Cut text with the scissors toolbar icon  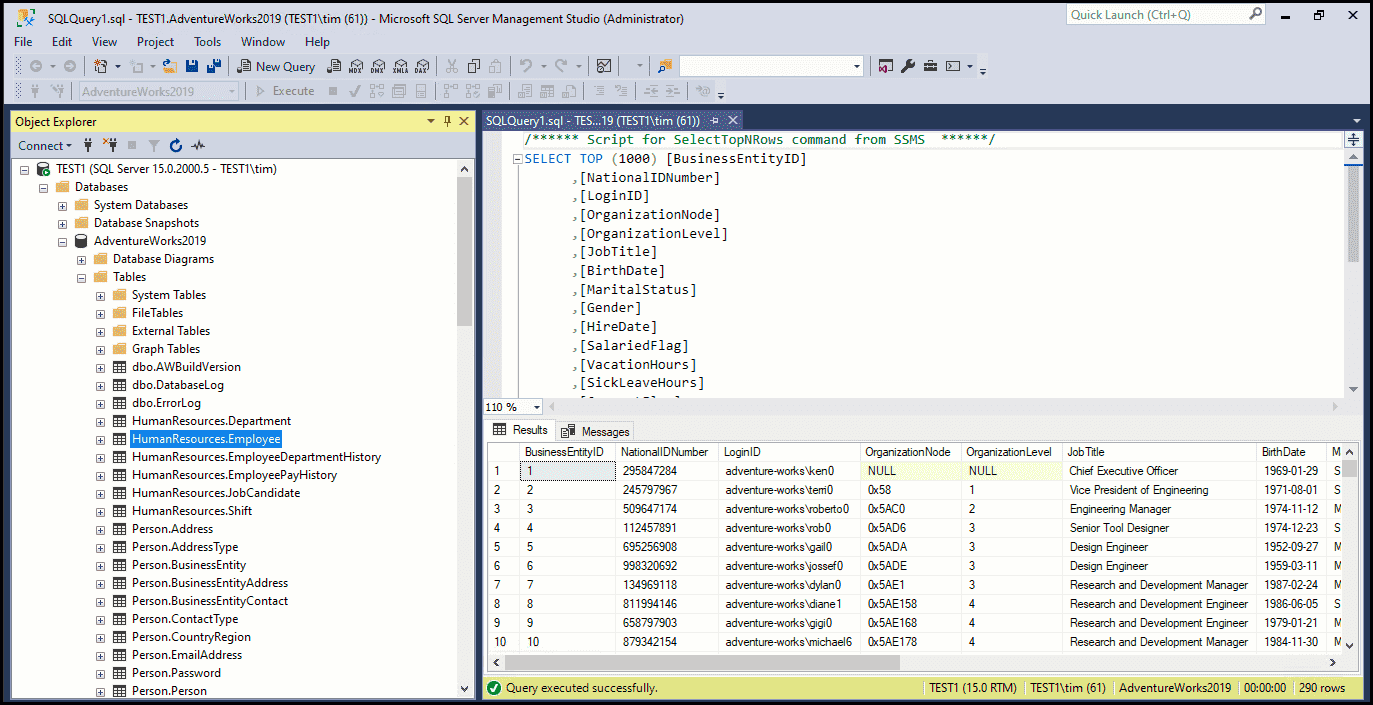tap(452, 66)
